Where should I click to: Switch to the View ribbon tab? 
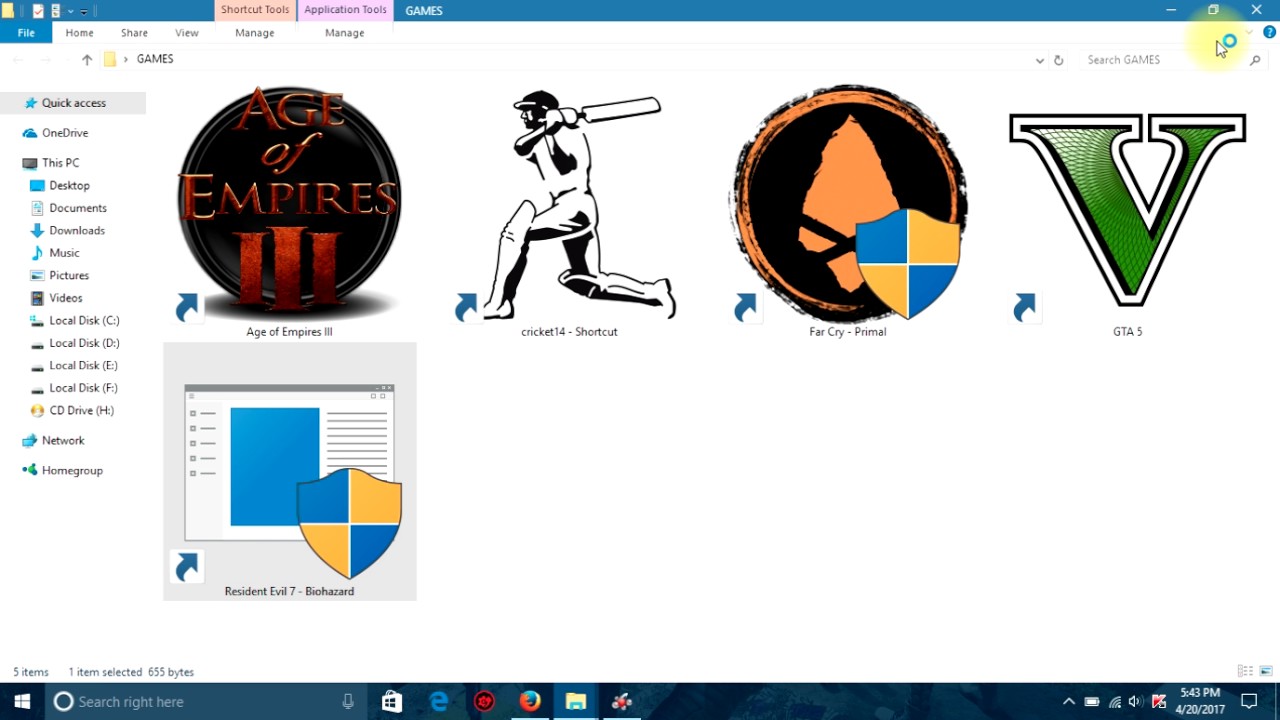point(186,33)
